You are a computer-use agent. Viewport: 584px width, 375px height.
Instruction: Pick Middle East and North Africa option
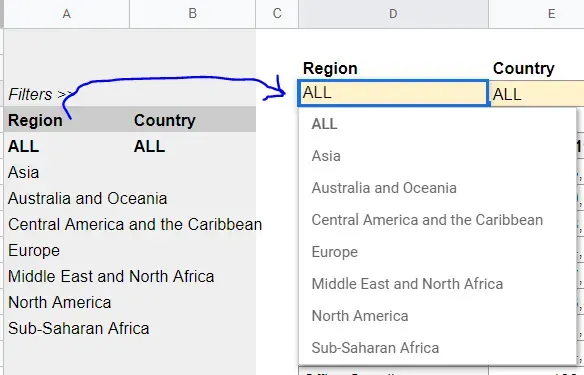(437, 284)
